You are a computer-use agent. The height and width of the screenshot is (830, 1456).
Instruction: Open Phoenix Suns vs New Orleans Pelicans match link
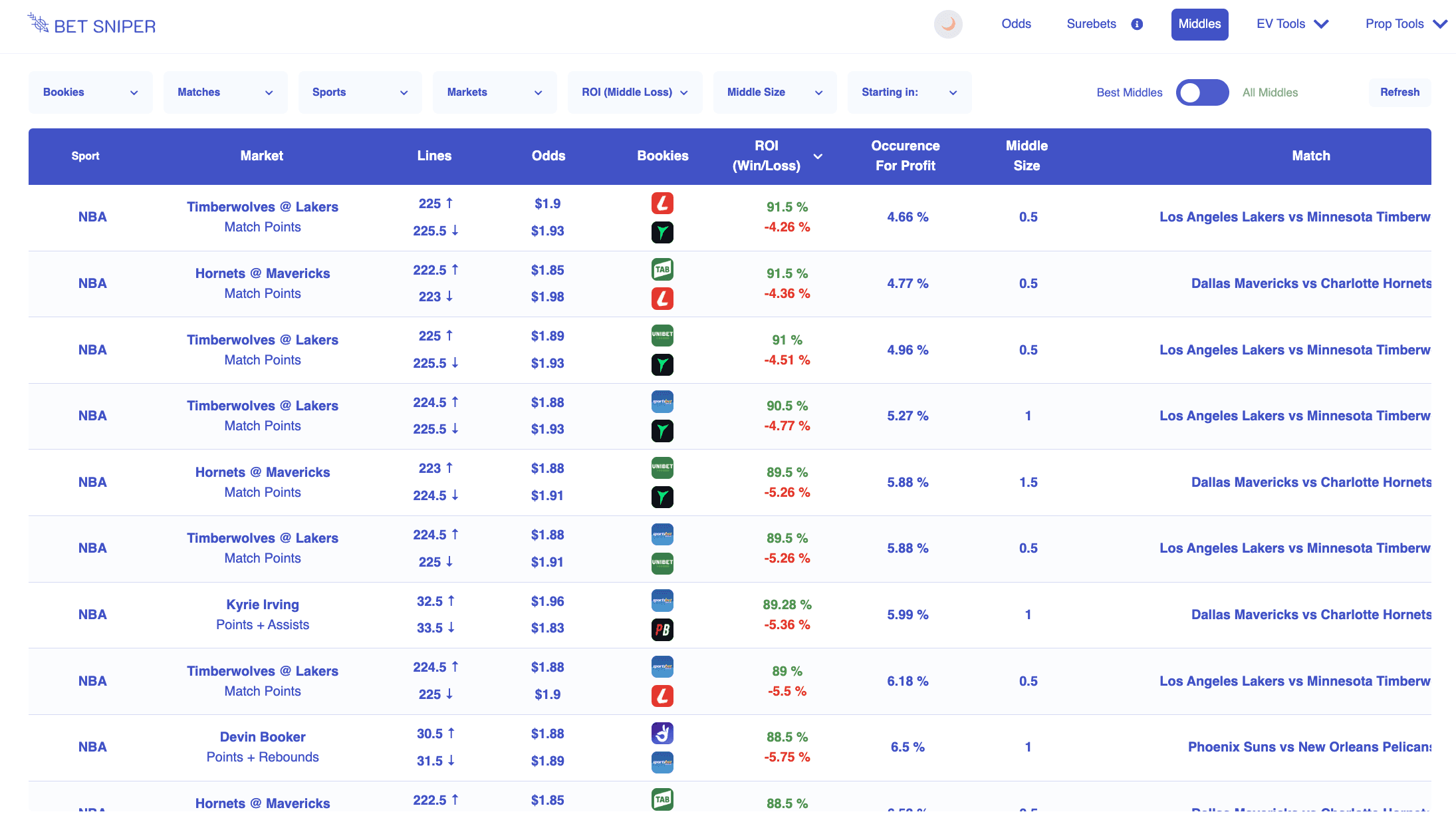[1309, 747]
